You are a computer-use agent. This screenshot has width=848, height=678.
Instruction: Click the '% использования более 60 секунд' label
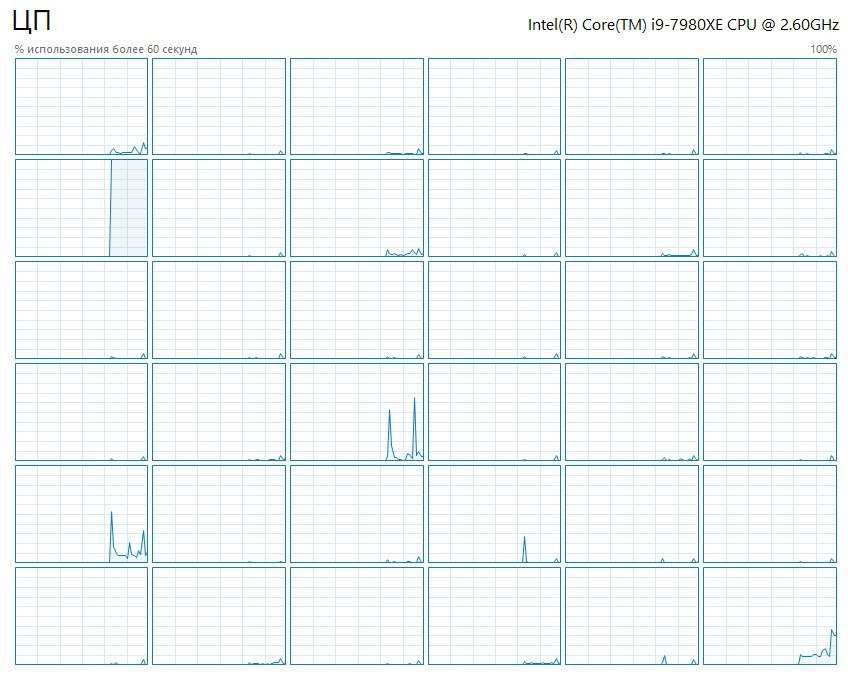(x=106, y=49)
